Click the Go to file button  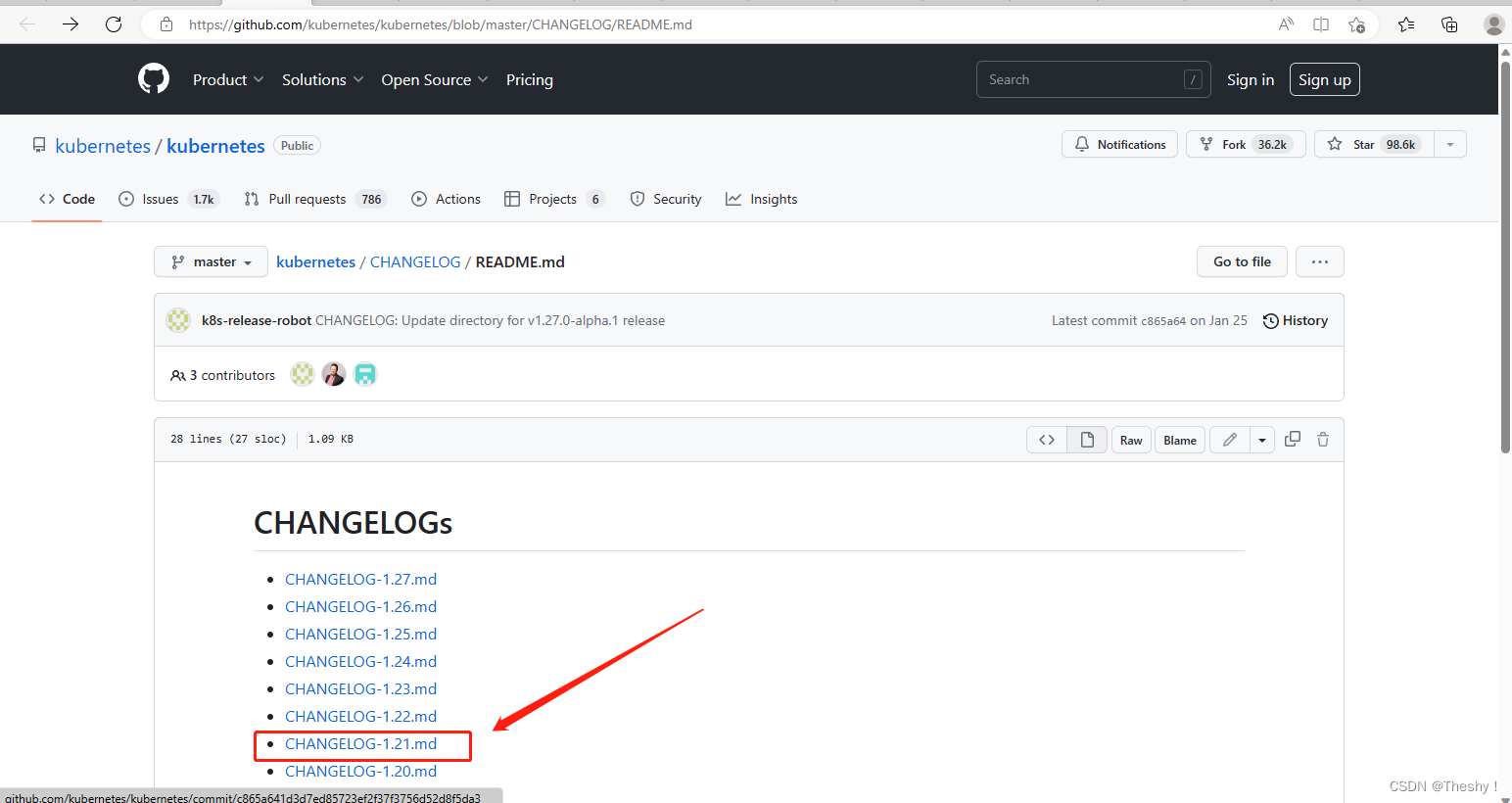[x=1242, y=261]
